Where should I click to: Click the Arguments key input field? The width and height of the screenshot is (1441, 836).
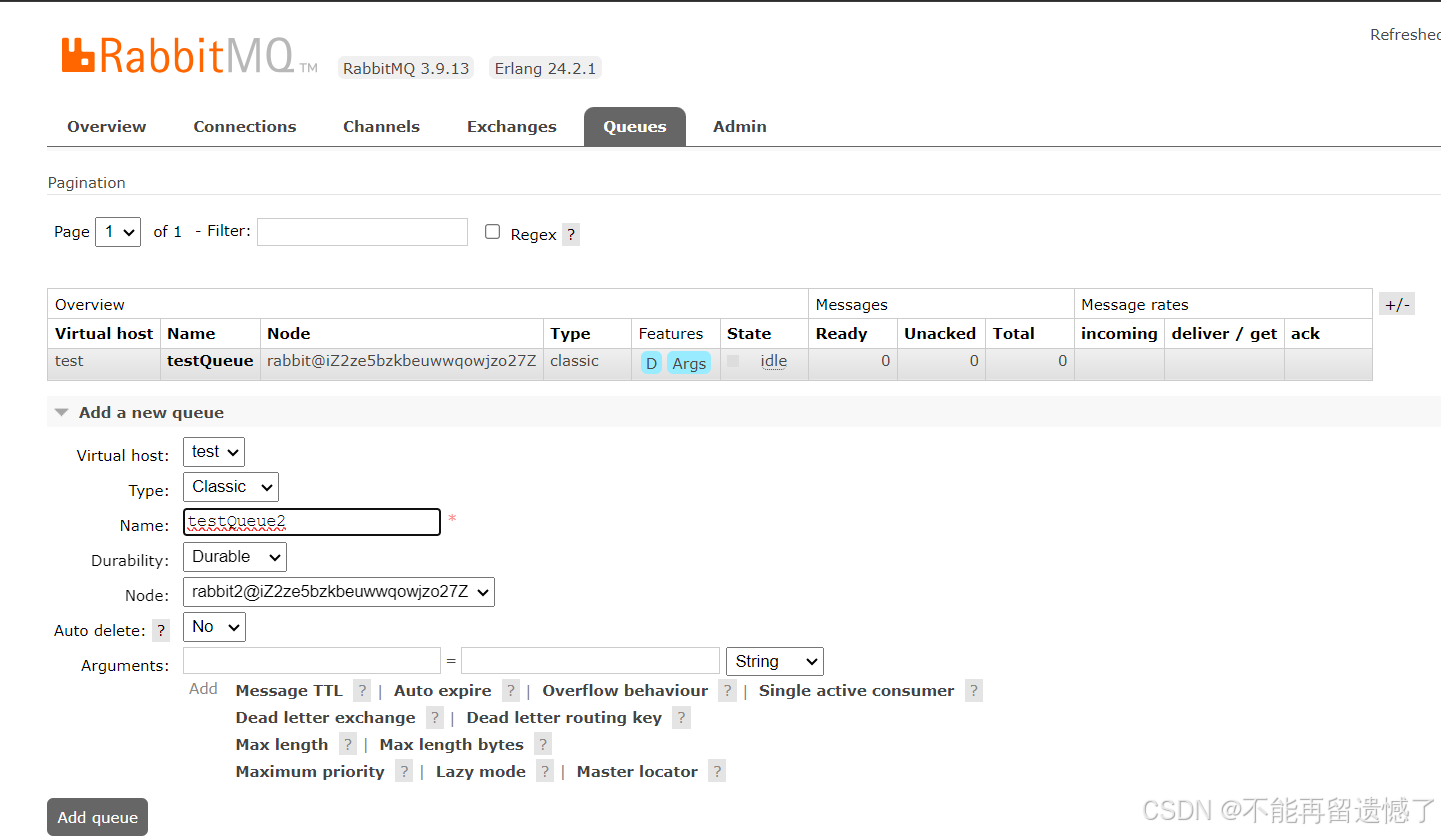[312, 661]
